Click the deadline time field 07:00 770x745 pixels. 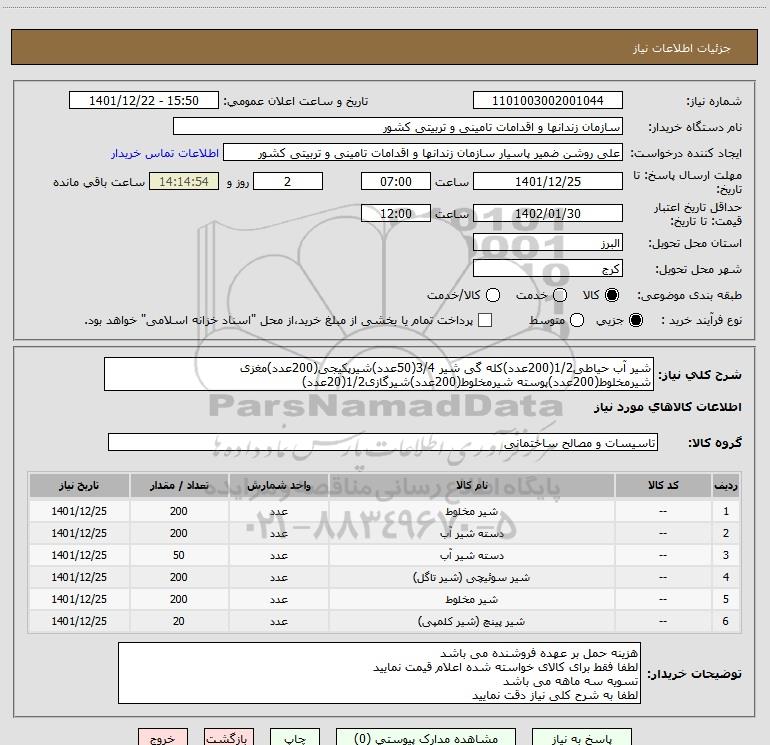pyautogui.click(x=396, y=181)
